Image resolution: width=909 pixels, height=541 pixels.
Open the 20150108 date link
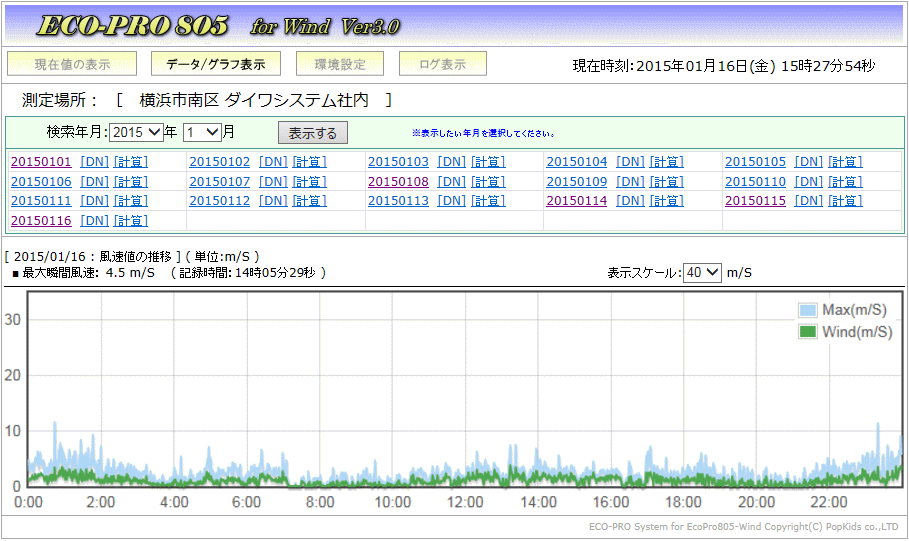pyautogui.click(x=398, y=182)
